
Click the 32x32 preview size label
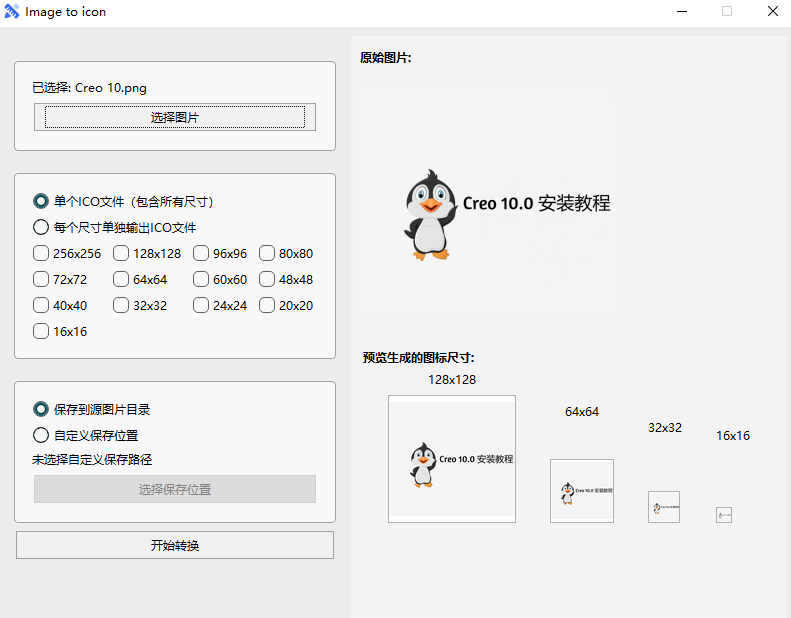pos(665,428)
